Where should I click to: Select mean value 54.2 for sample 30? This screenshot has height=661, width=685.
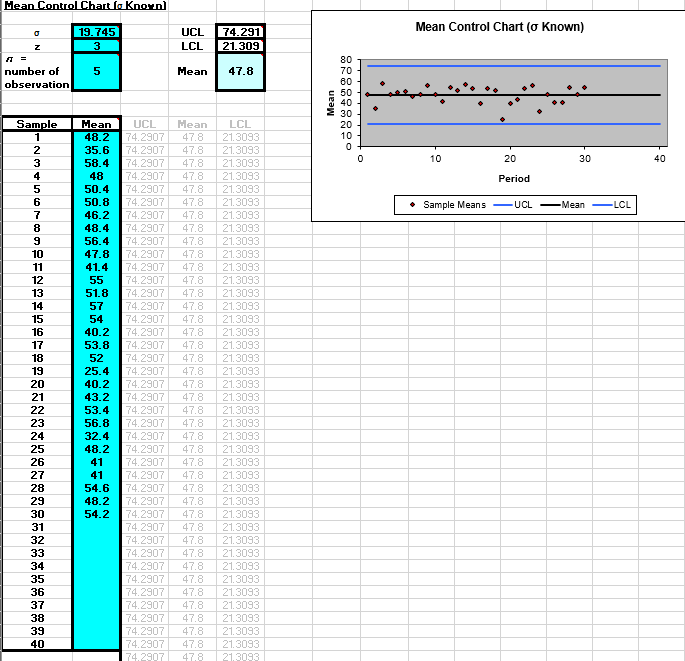(97, 514)
